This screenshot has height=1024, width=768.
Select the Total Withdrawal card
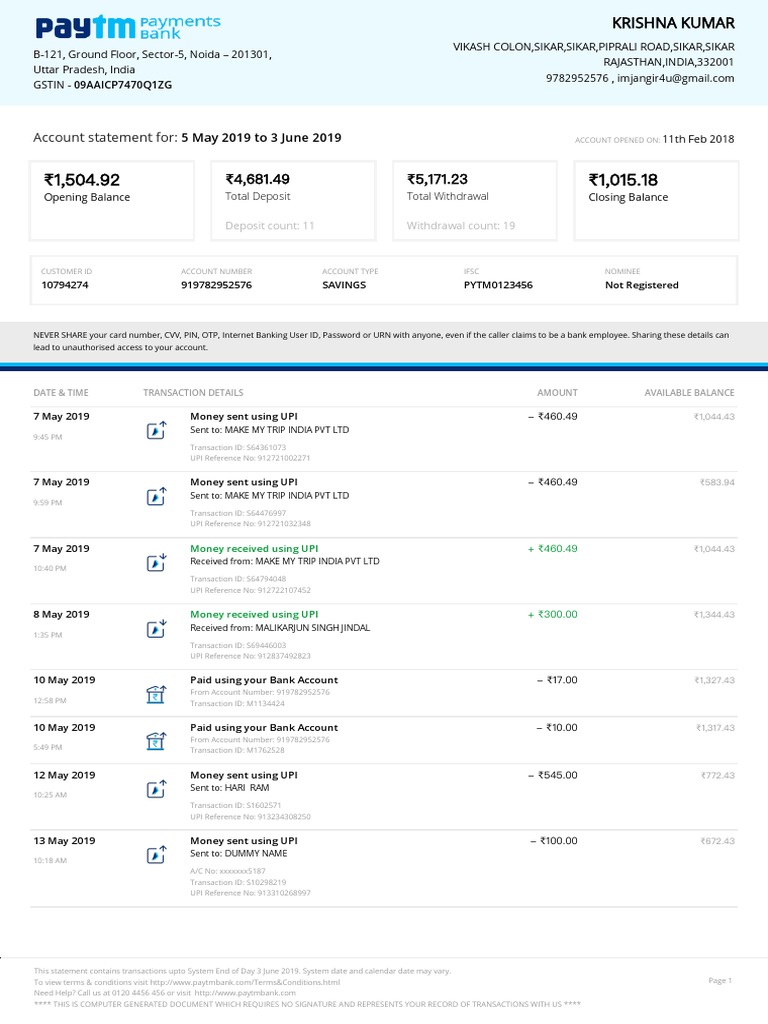[x=474, y=202]
